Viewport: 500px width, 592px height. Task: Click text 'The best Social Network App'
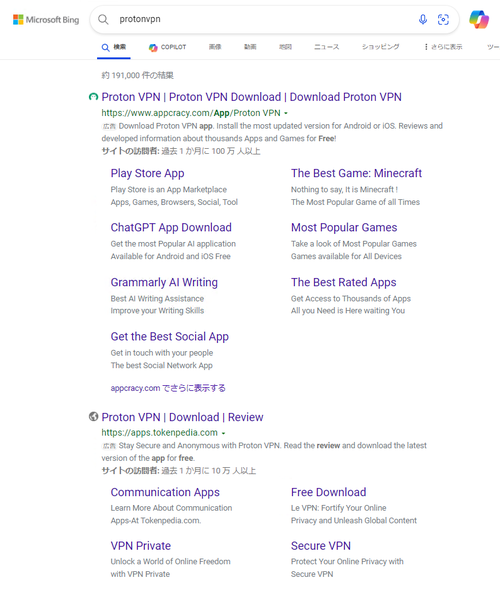[x=161, y=365]
